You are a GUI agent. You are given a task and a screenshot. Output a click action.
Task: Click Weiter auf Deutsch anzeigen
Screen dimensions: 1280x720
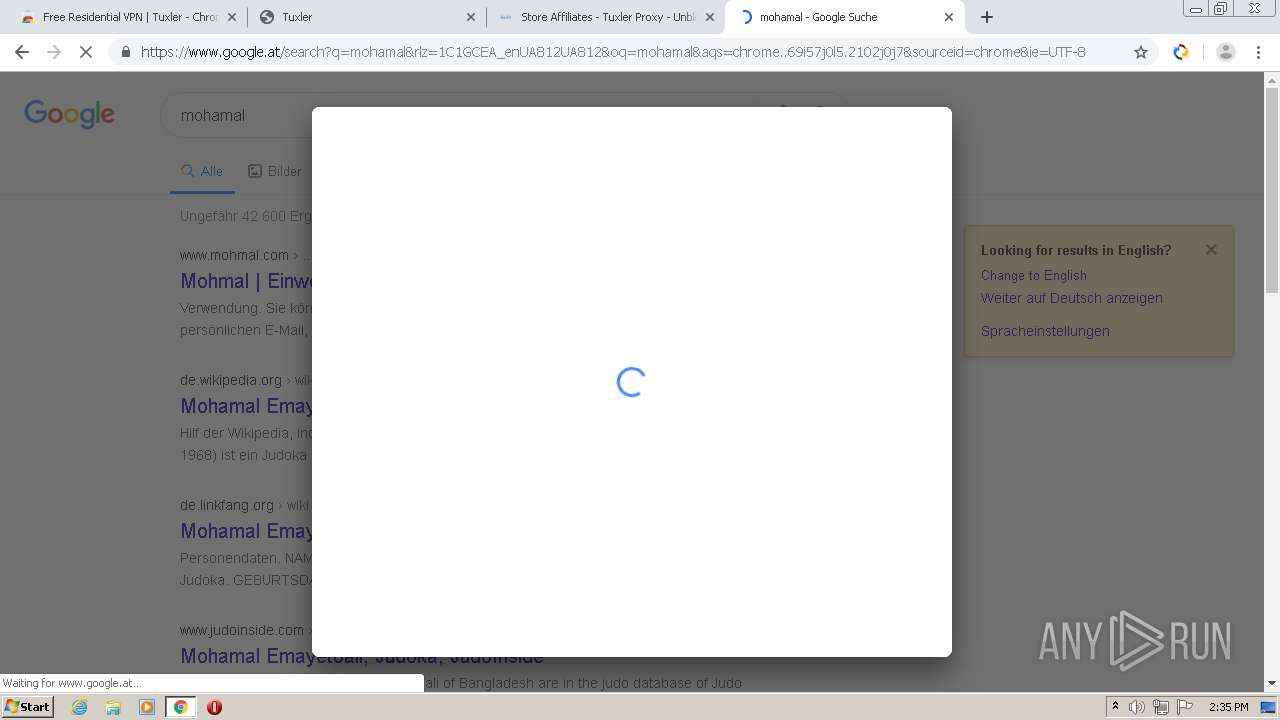1071,298
